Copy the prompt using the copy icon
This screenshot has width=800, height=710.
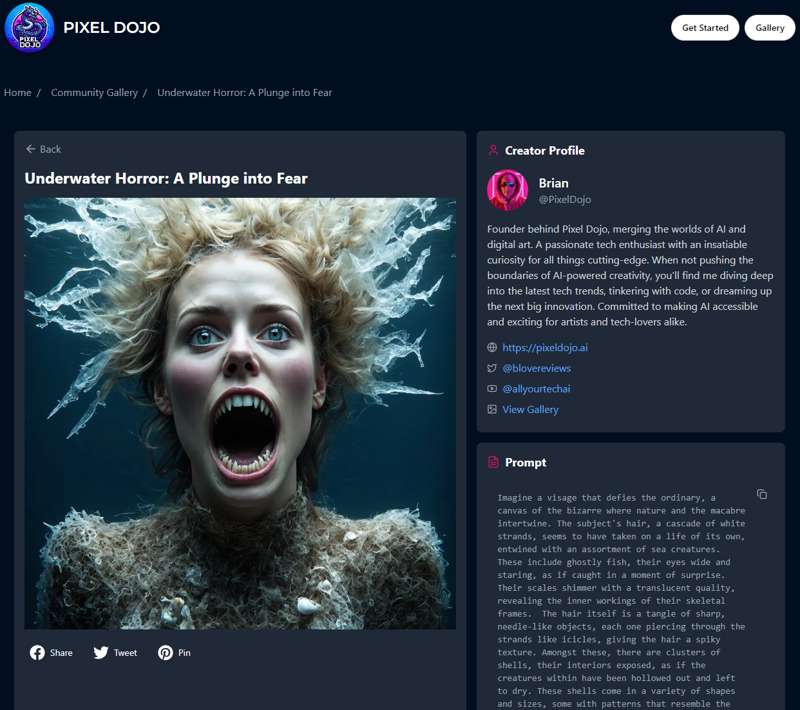tap(761, 494)
